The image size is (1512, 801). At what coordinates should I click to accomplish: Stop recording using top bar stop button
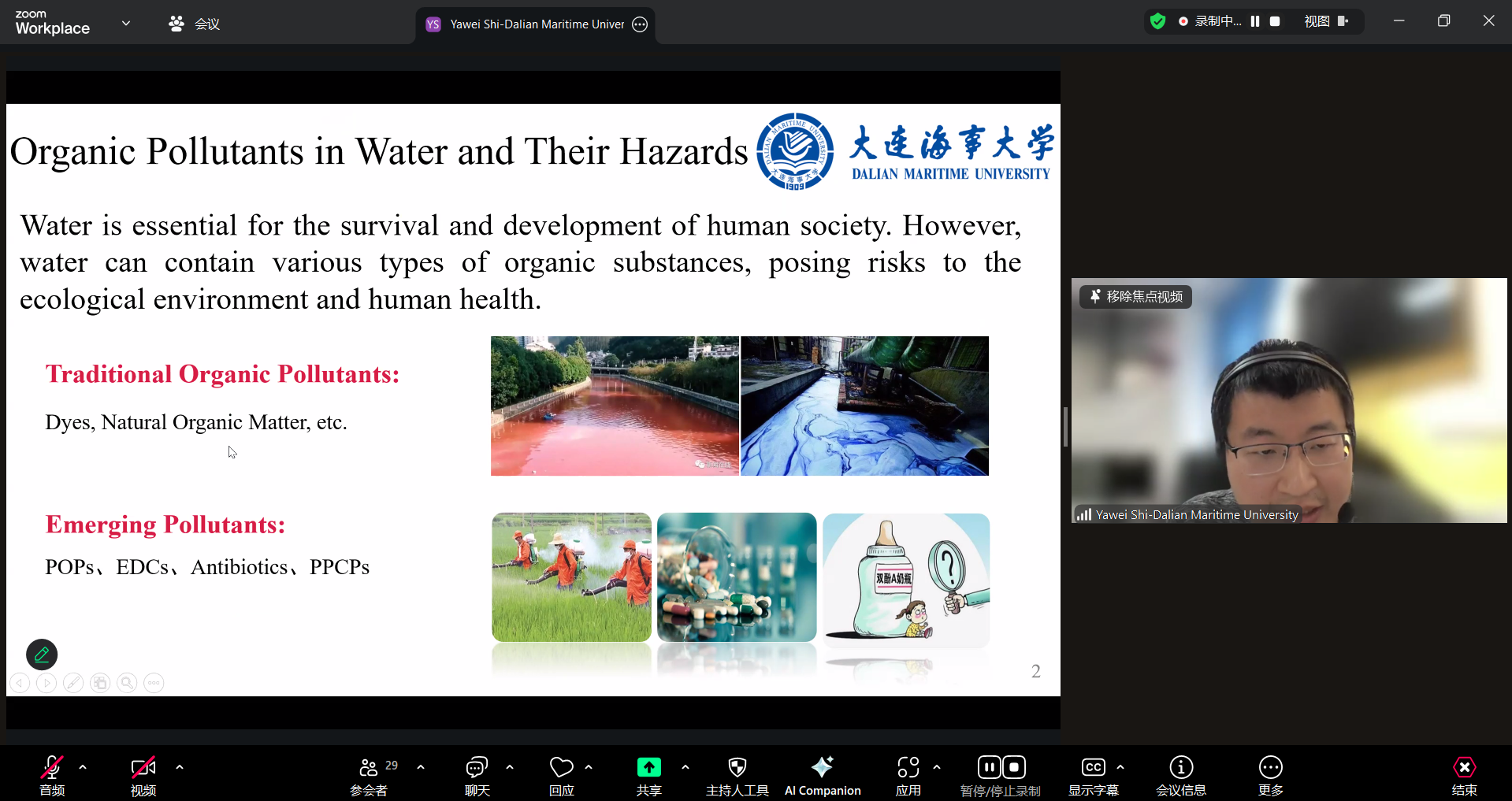coord(1275,21)
